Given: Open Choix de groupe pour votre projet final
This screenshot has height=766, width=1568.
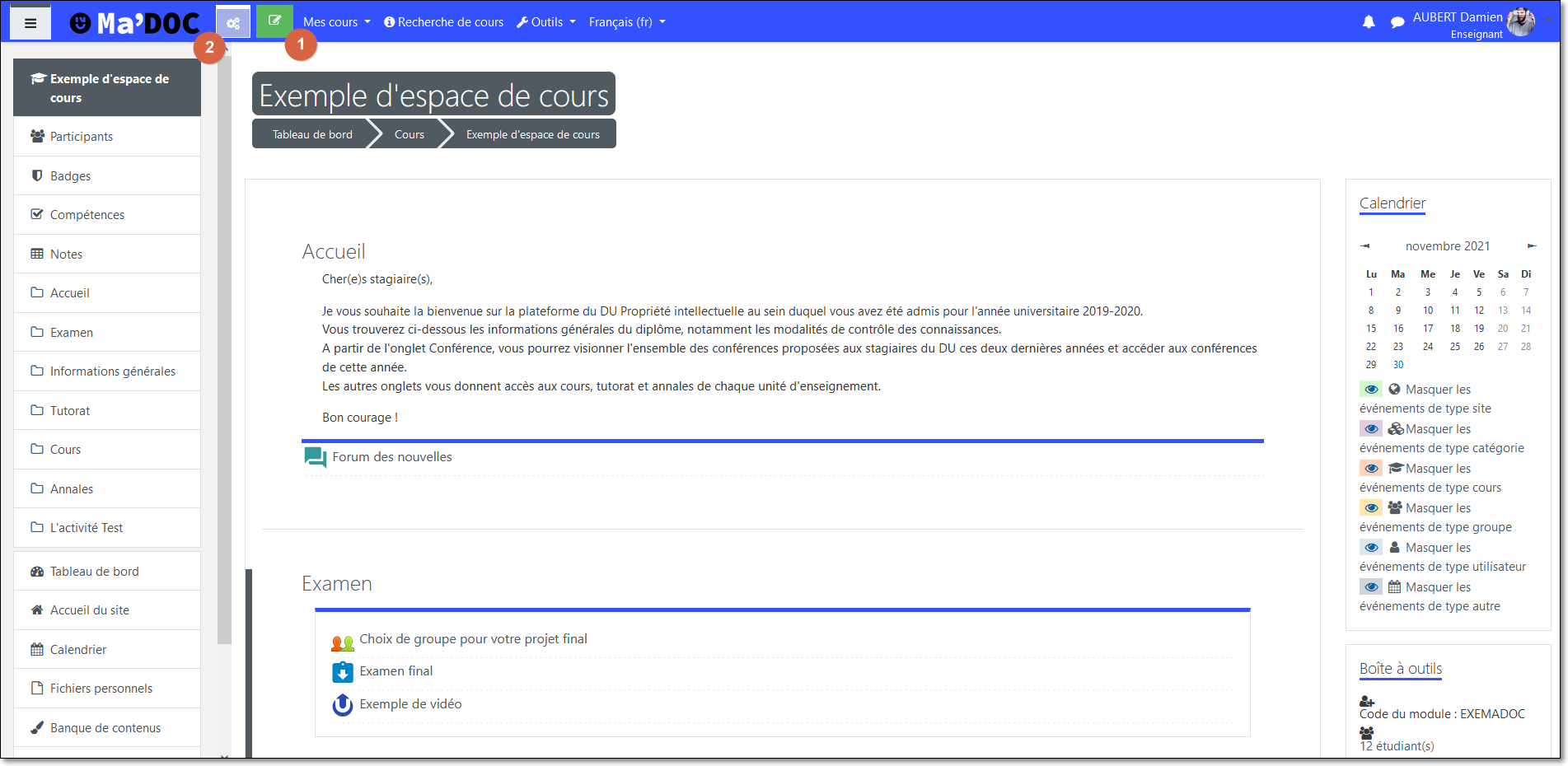Looking at the screenshot, I should (x=473, y=639).
